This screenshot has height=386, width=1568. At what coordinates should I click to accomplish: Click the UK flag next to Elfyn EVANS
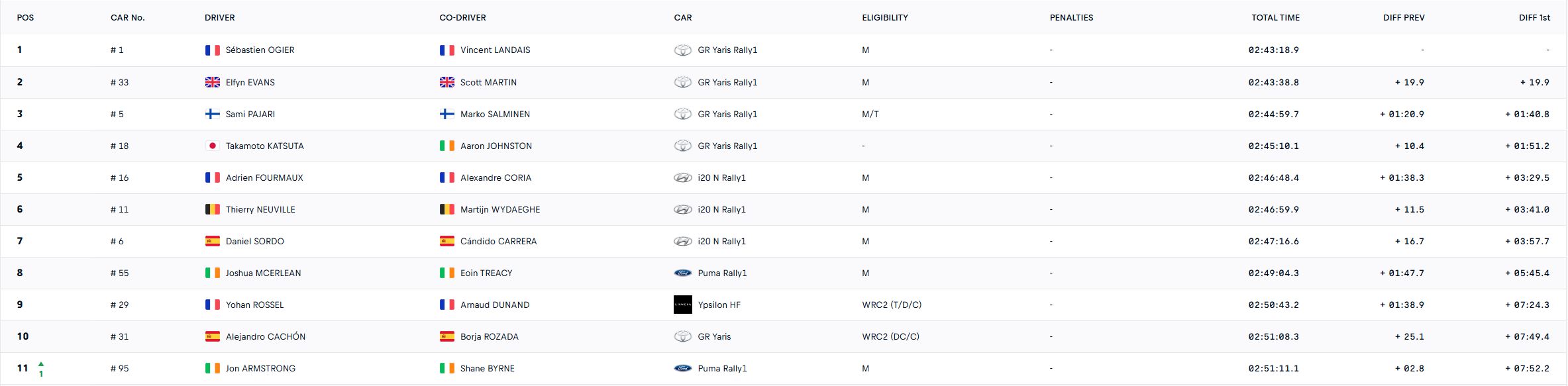pos(212,82)
